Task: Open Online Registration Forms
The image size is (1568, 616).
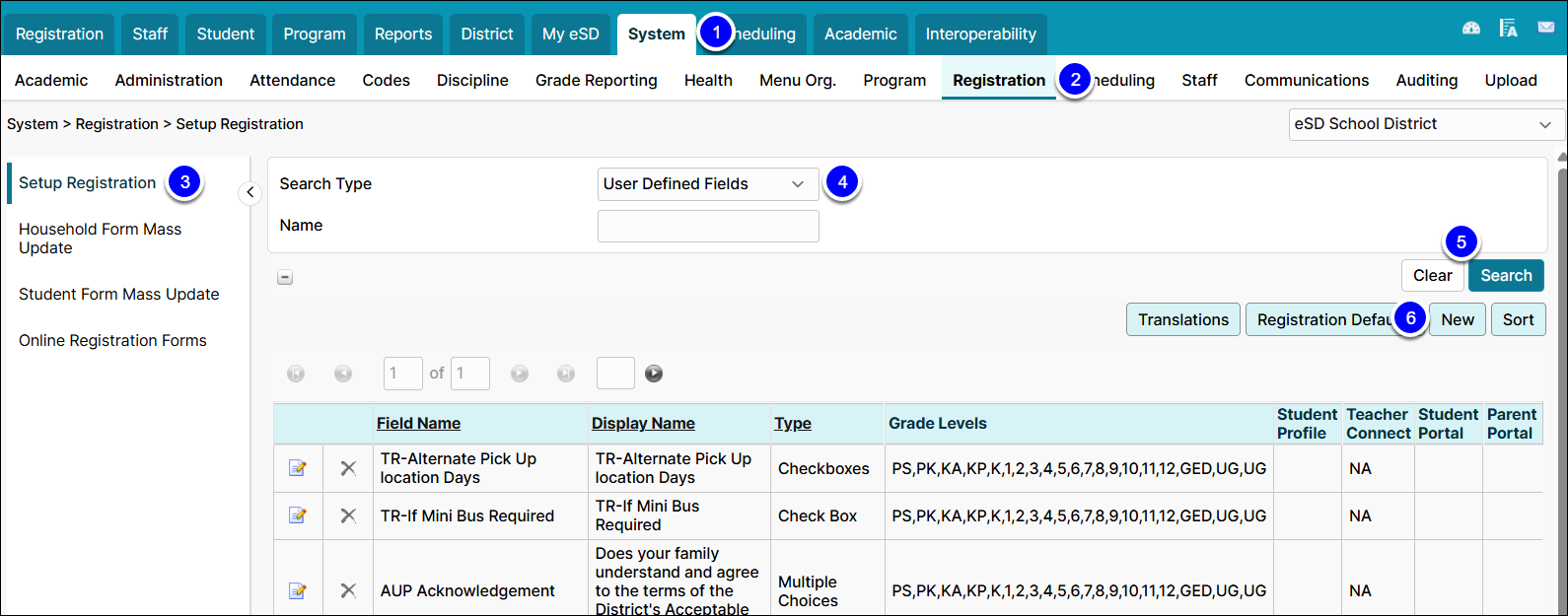Action: pyautogui.click(x=112, y=341)
